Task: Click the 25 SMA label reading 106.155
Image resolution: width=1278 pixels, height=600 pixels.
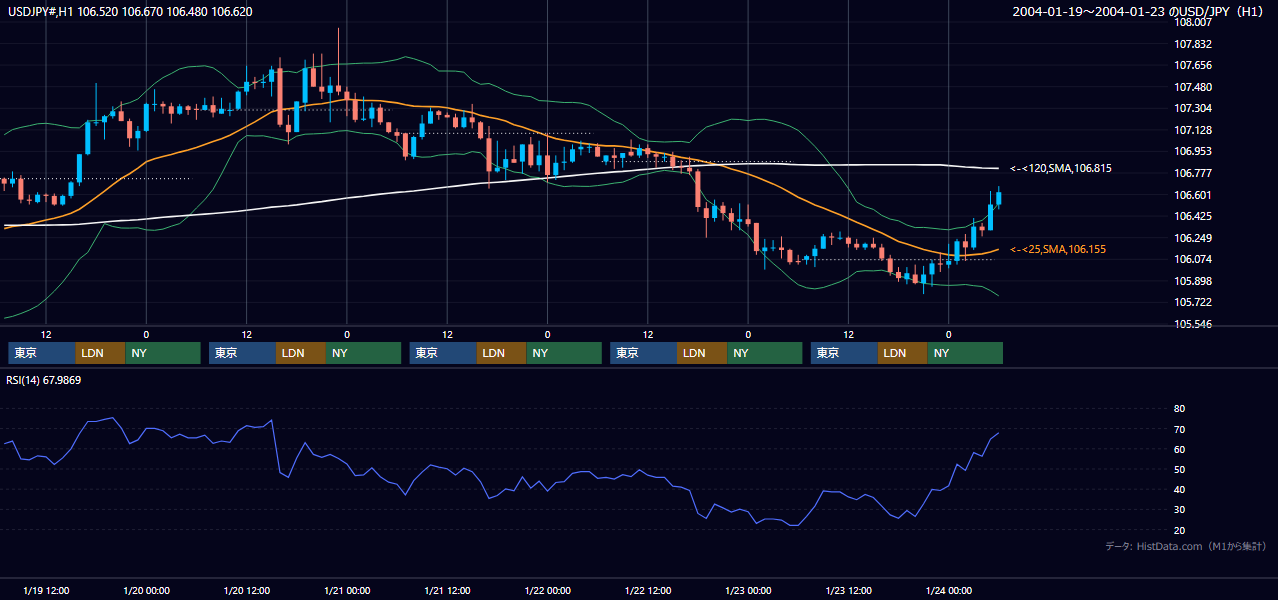Action: (x=1058, y=249)
